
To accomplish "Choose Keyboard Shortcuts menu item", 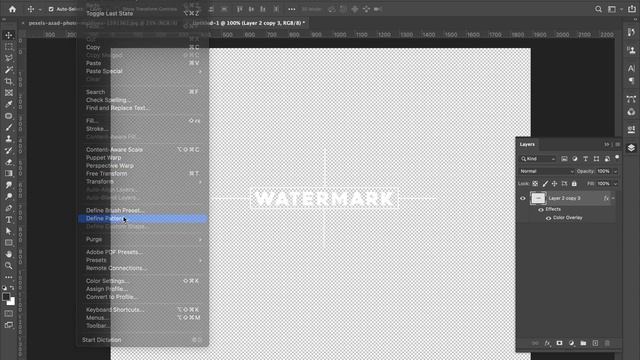I will pos(142,310).
